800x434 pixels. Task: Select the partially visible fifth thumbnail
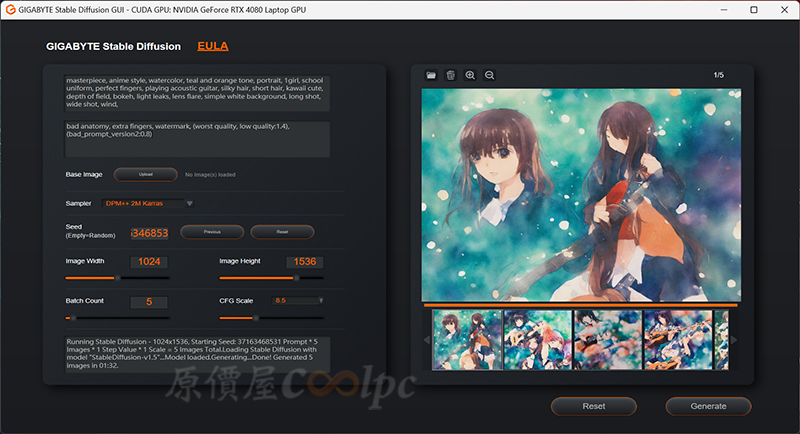click(x=721, y=340)
